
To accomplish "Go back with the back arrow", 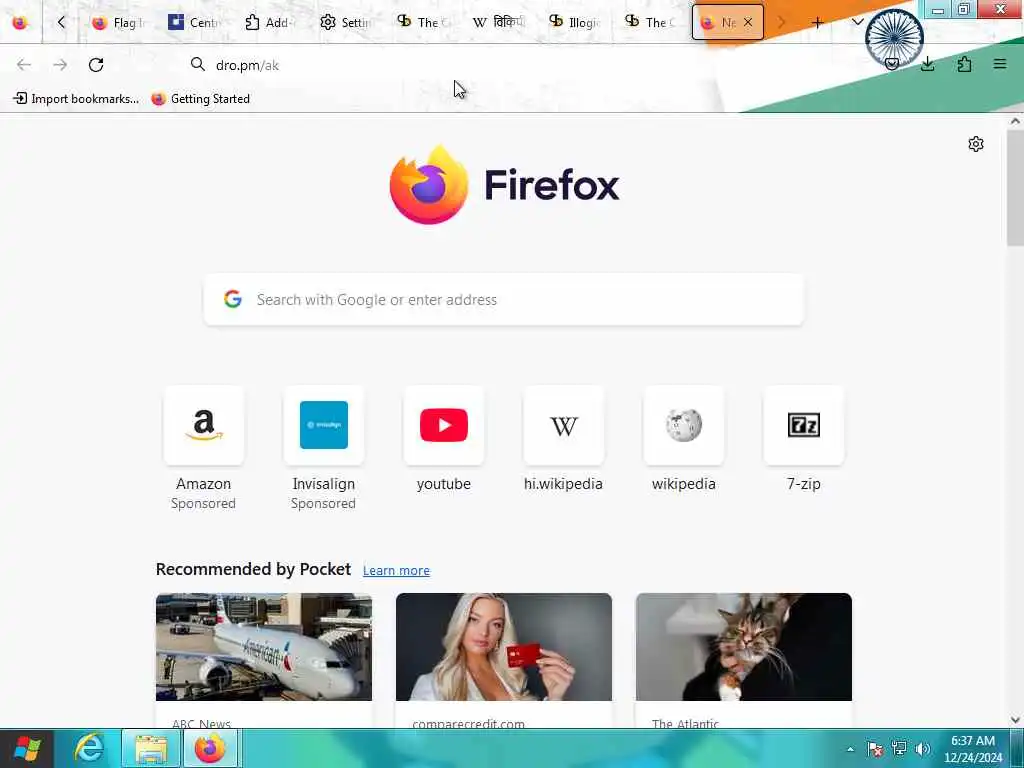I will coord(24,65).
